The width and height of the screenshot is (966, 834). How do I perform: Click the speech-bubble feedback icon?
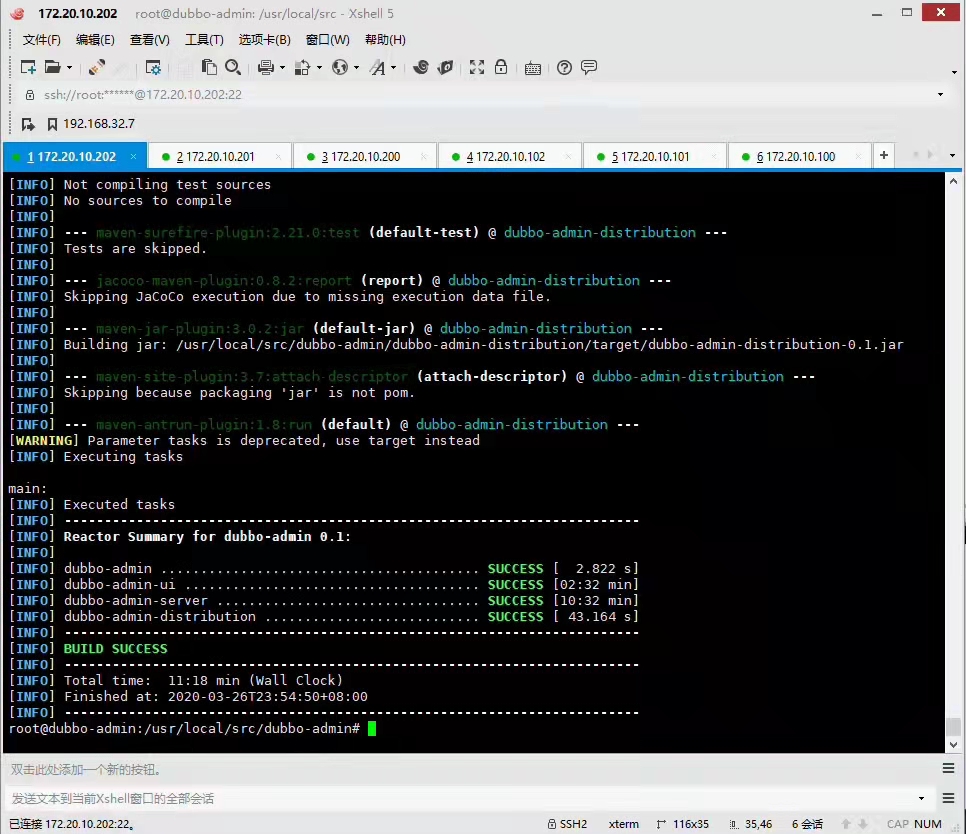click(x=589, y=67)
